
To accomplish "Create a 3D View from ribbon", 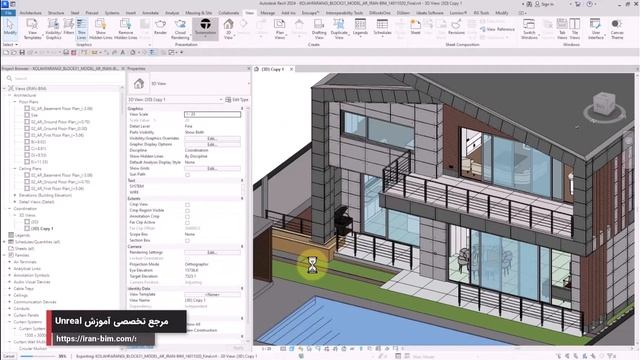I will (x=229, y=29).
